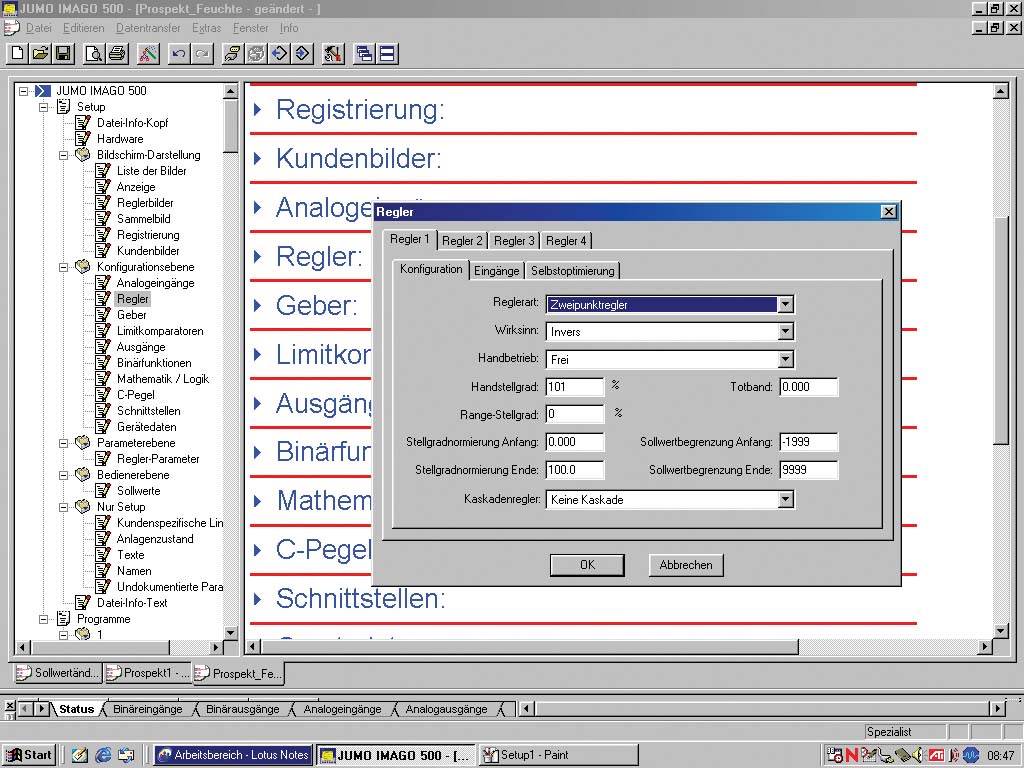
Task: Click the Undo arrow icon
Action: tap(178, 54)
